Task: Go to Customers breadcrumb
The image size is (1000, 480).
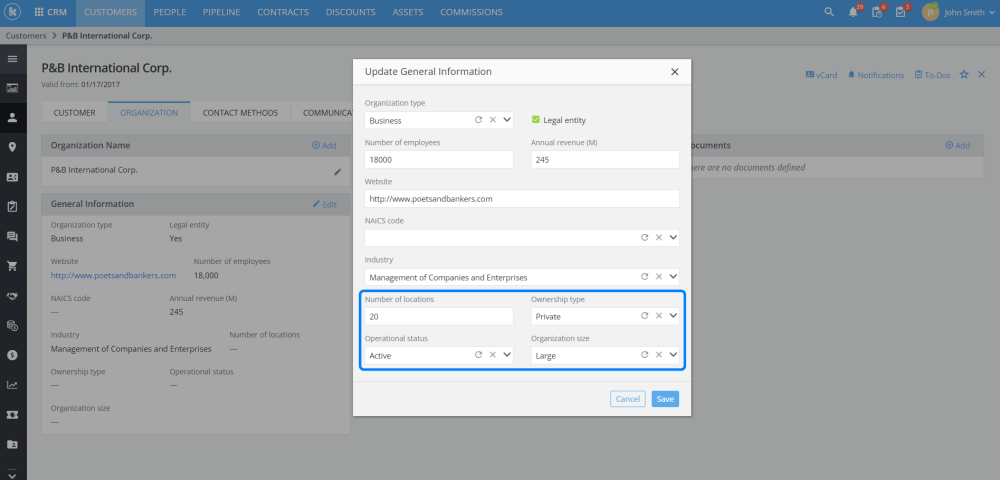Action: pos(26,36)
